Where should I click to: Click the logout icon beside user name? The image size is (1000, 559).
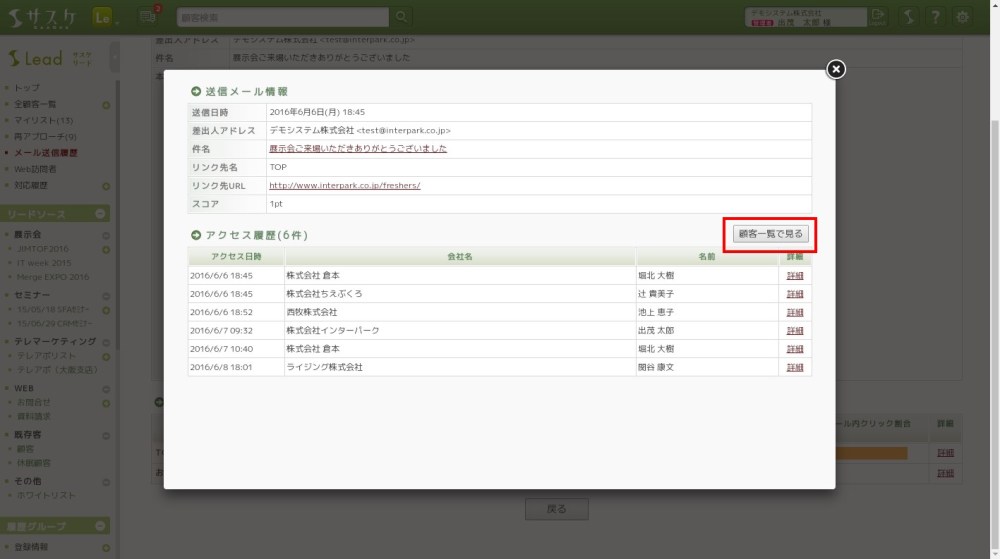pos(878,17)
